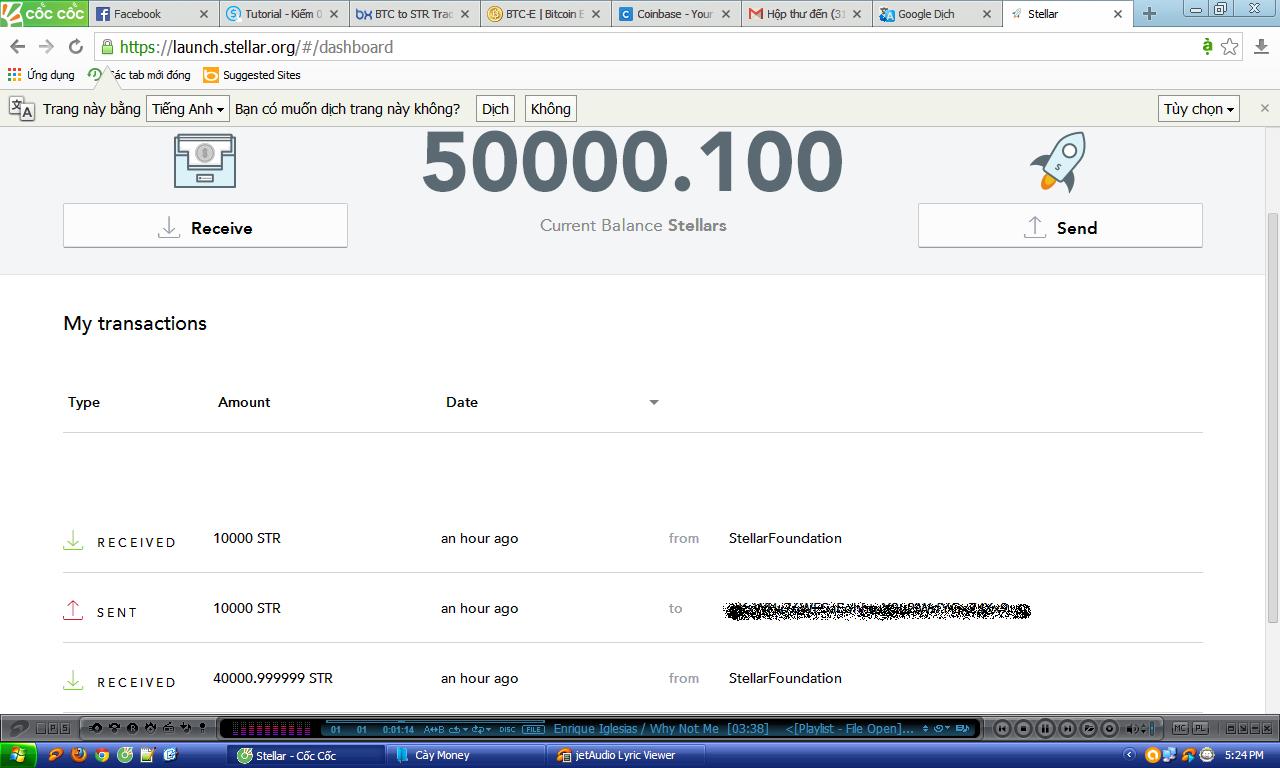Select FILE mode in jetAudio
Image resolution: width=1280 pixels, height=768 pixels.
point(533,729)
